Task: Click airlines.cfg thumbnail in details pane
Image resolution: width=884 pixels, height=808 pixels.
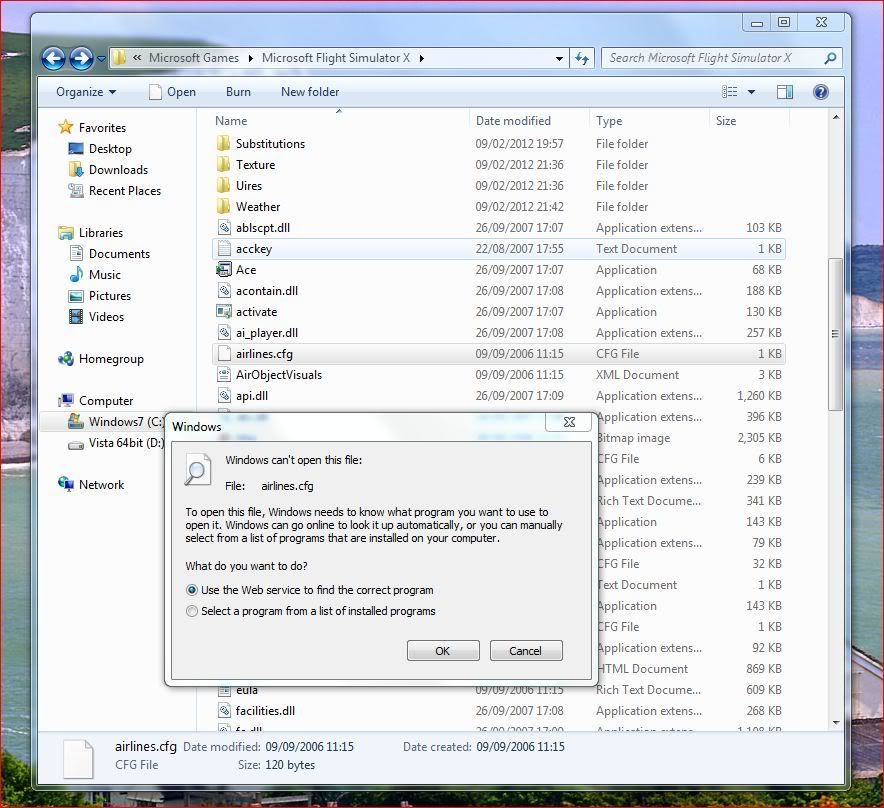Action: point(78,758)
